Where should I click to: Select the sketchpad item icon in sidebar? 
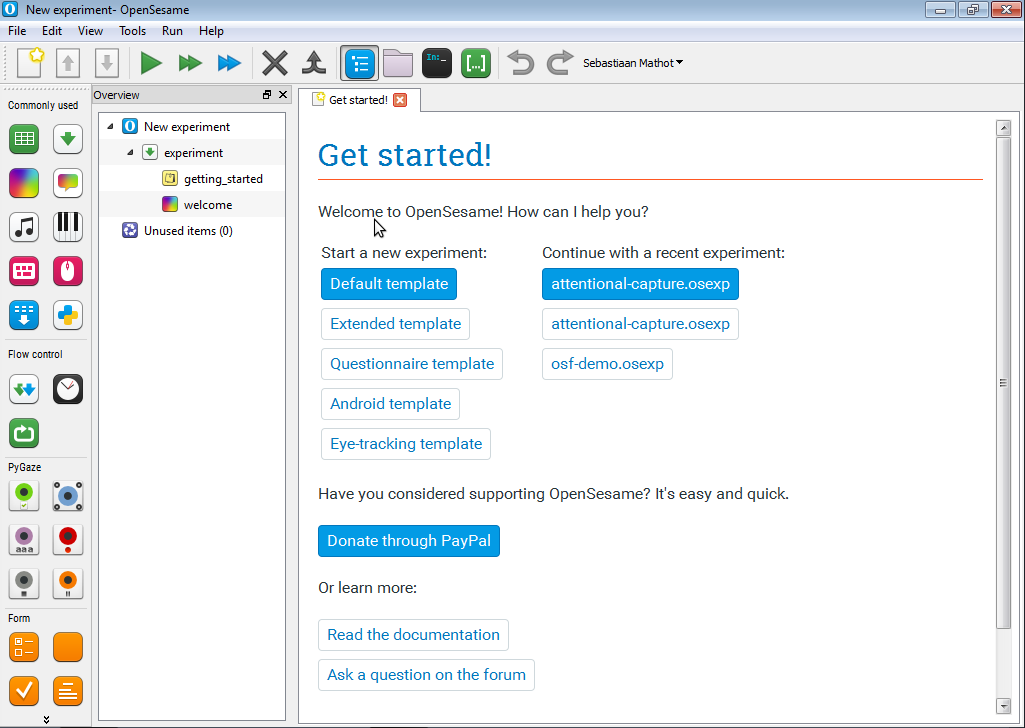[x=24, y=182]
